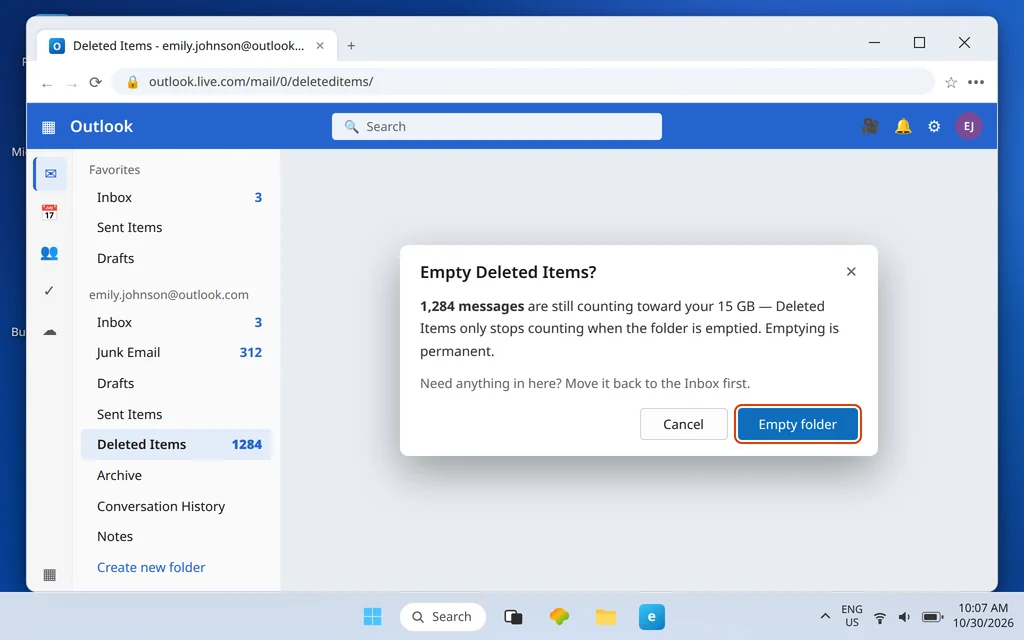Select the browser address bar URL
The height and width of the screenshot is (640, 1024).
click(261, 82)
